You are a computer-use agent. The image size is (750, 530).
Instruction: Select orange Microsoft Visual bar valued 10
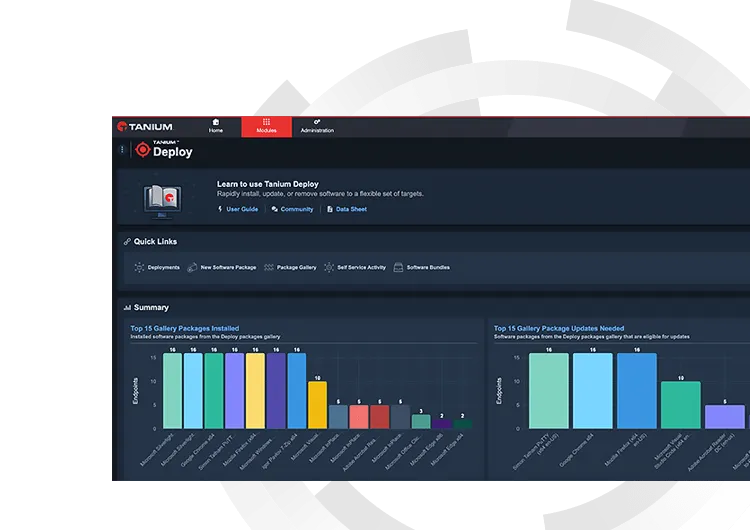[x=318, y=405]
